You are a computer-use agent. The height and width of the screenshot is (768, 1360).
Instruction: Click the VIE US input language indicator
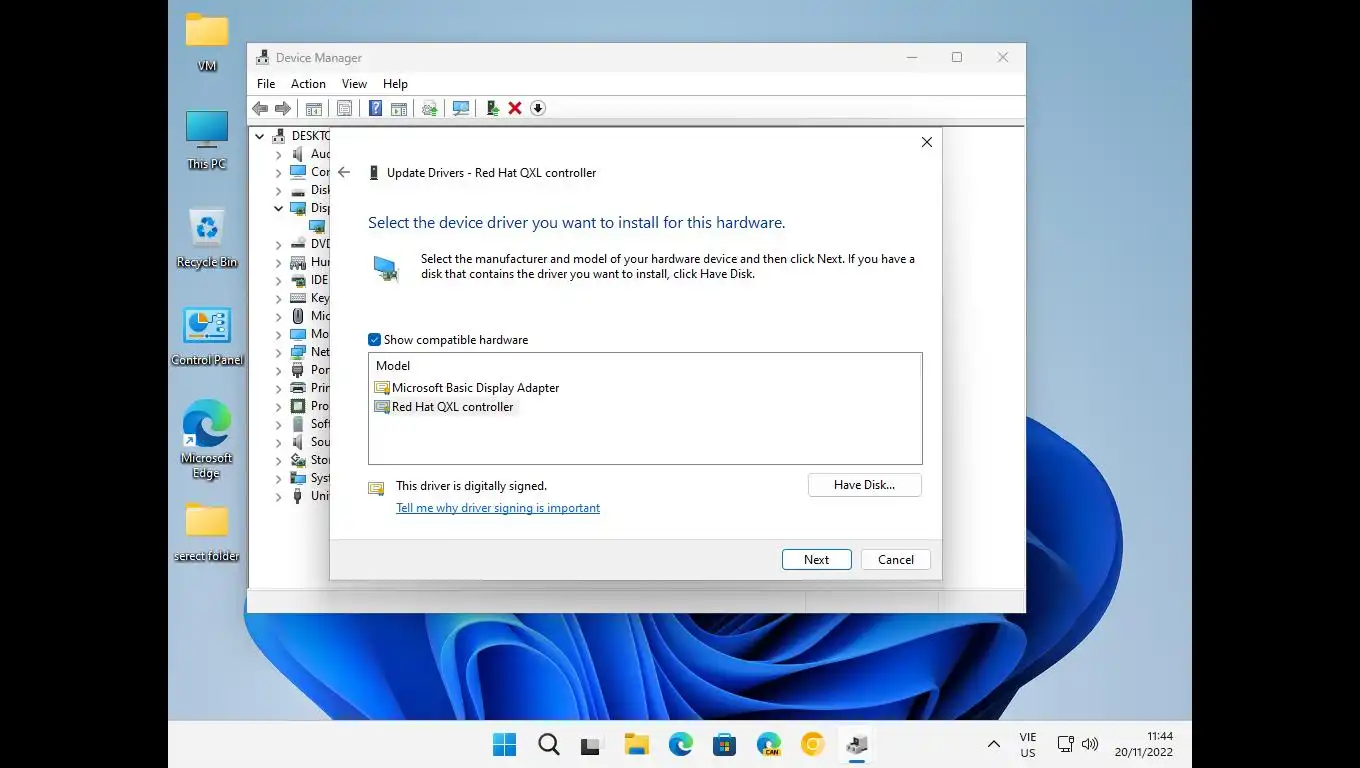pyautogui.click(x=1028, y=744)
